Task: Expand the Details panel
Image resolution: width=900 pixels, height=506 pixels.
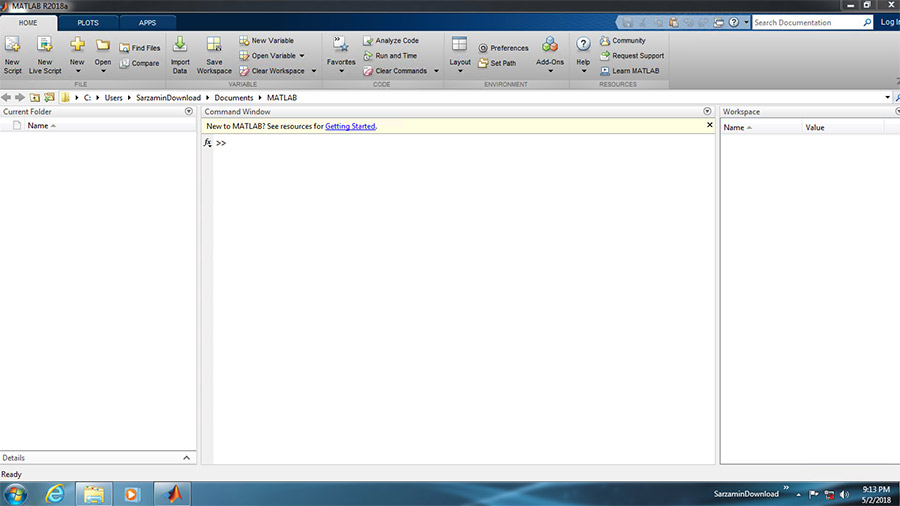Action: 187,458
